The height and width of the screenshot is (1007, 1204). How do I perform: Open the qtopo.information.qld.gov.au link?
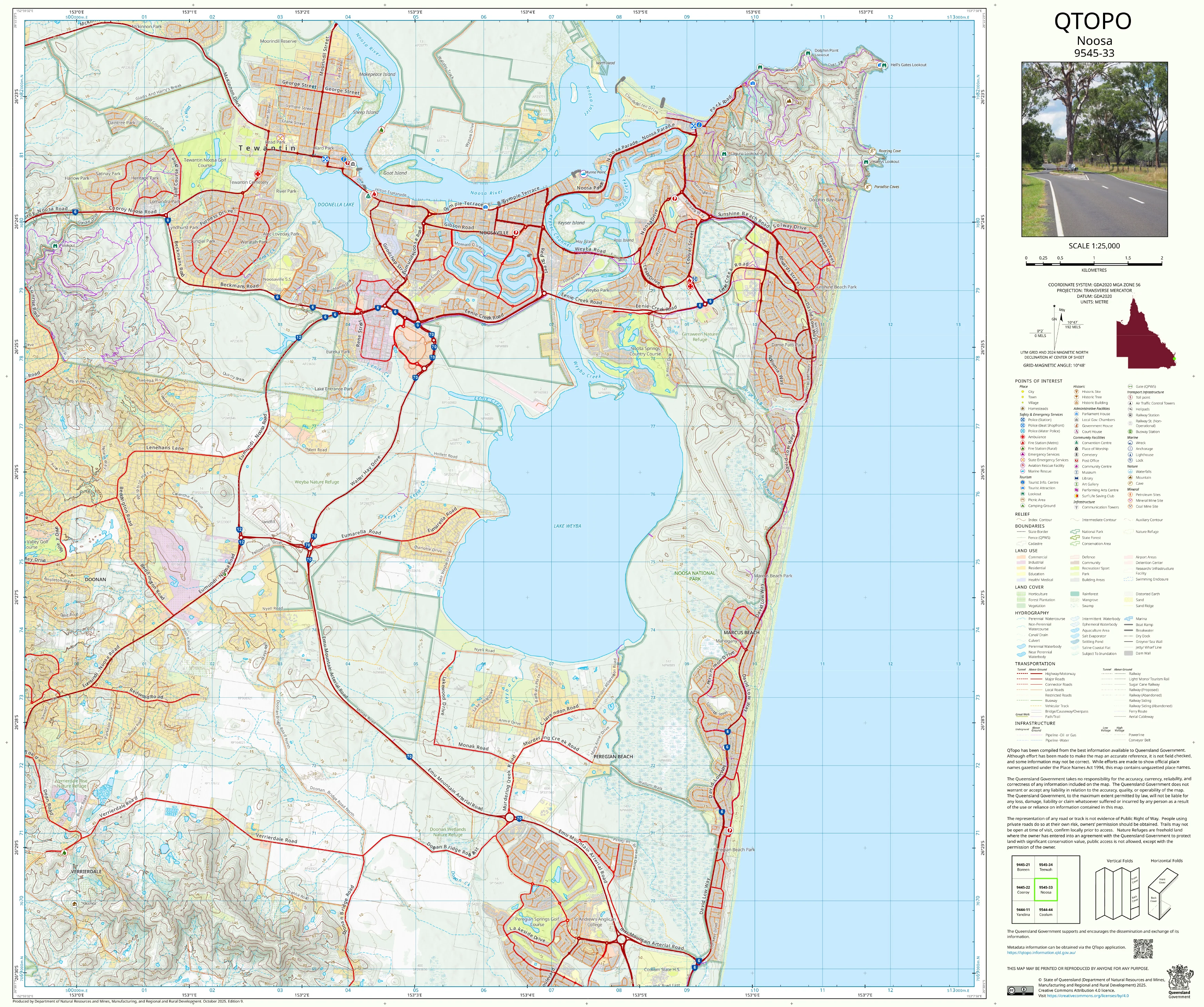point(1041,953)
